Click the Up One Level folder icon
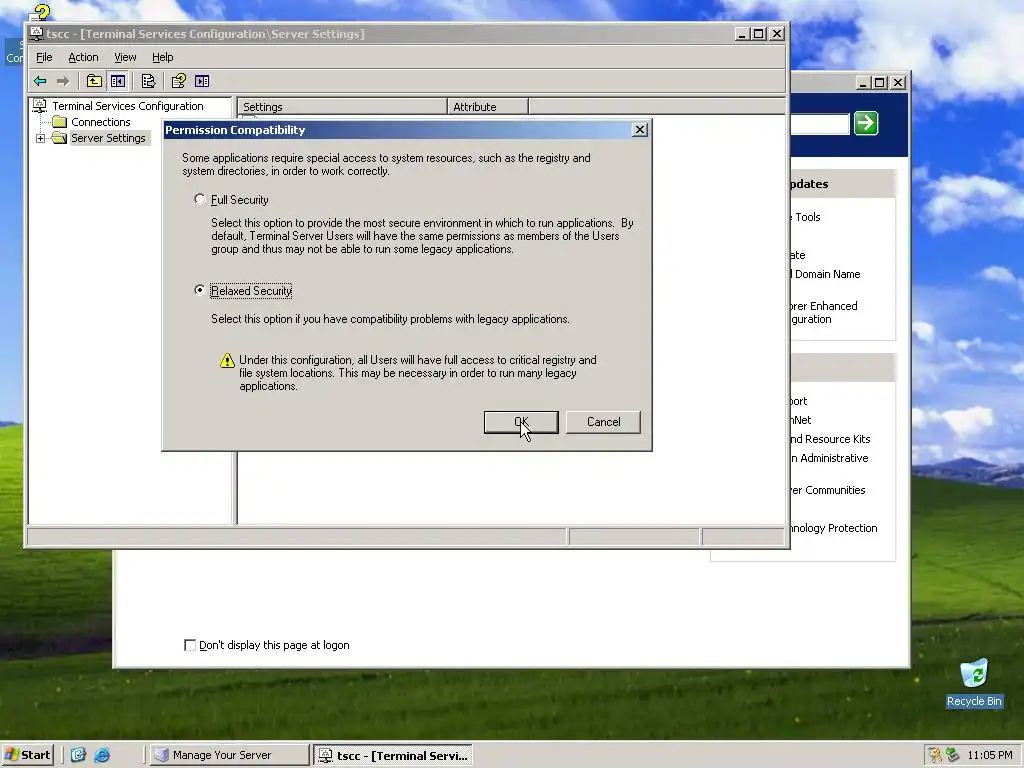 pyautogui.click(x=94, y=81)
